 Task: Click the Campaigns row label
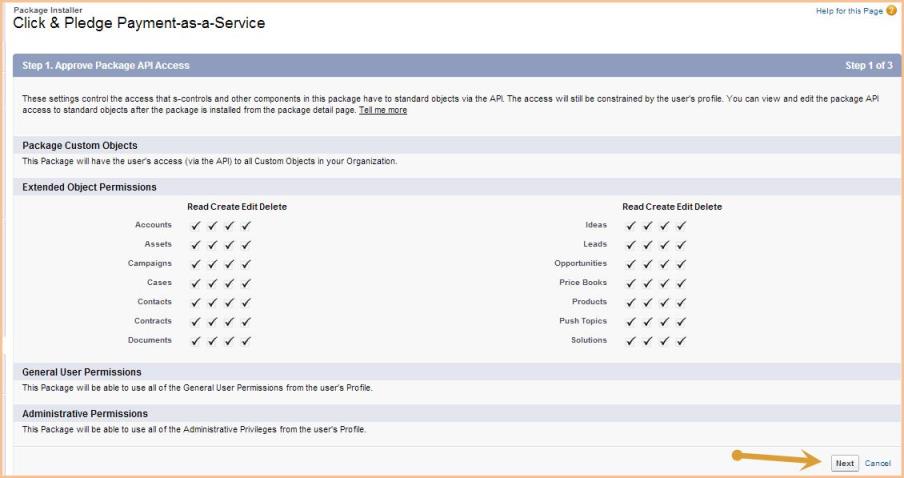pyautogui.click(x=150, y=263)
